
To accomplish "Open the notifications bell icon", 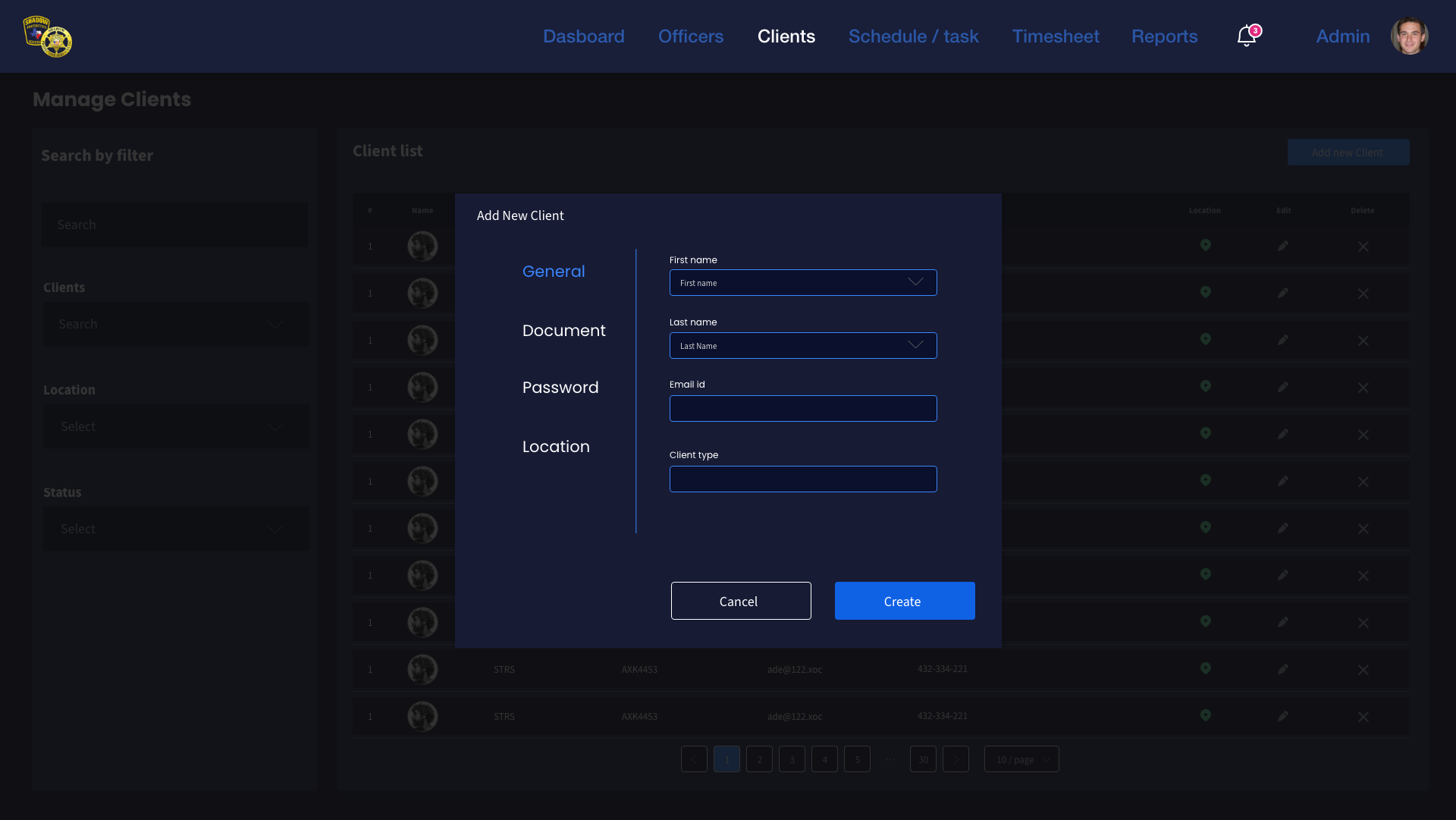I will [x=1246, y=36].
